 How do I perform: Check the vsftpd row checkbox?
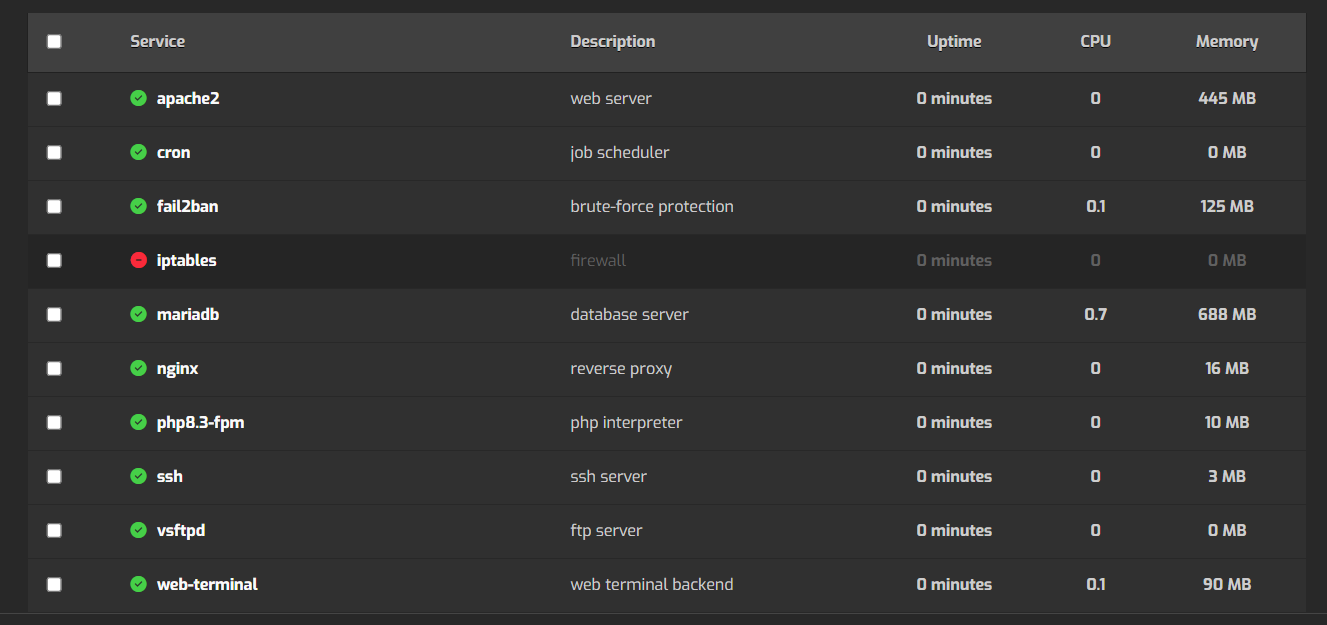click(54, 530)
